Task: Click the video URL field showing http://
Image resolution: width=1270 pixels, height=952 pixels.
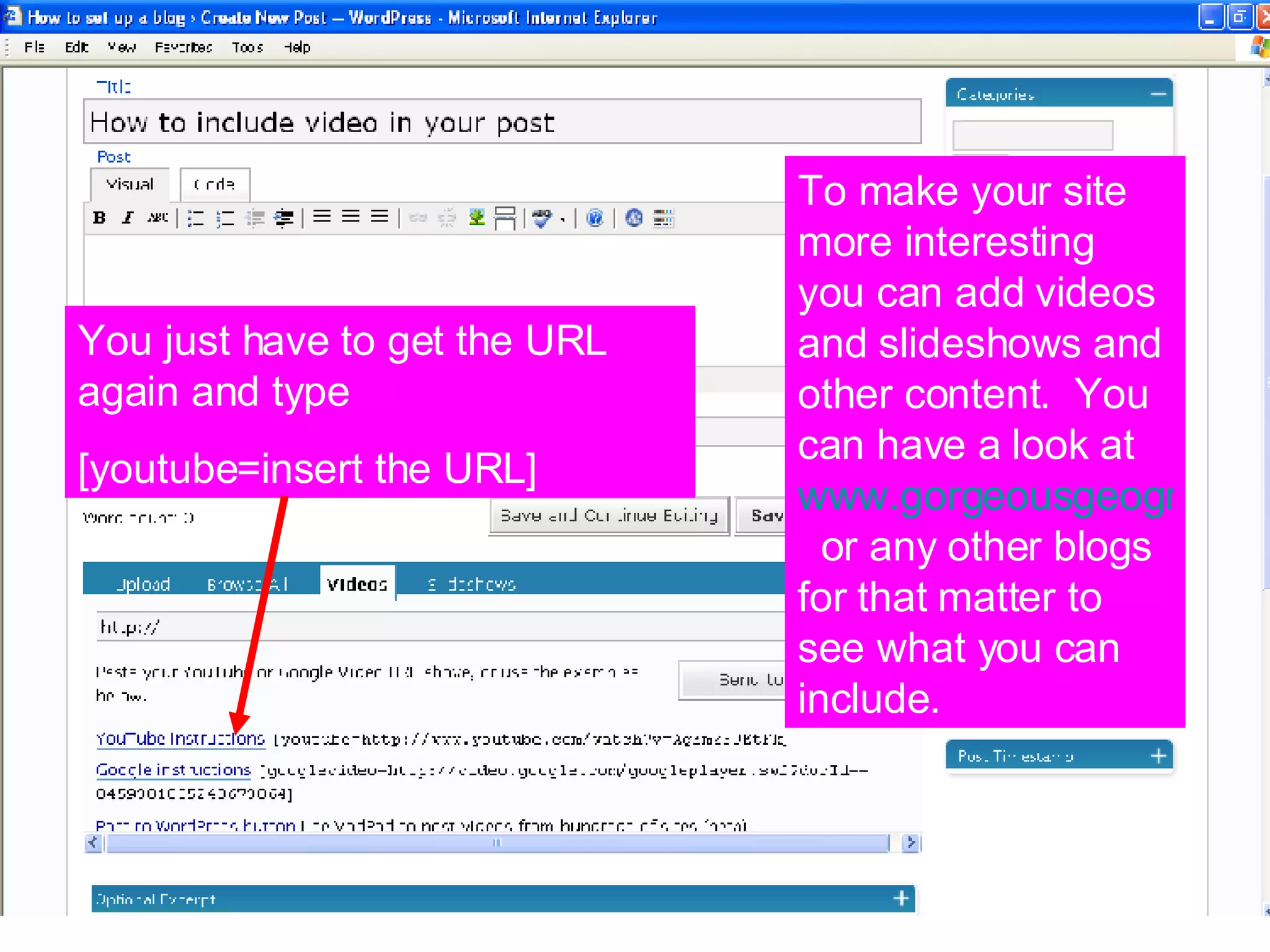Action: click(x=440, y=627)
